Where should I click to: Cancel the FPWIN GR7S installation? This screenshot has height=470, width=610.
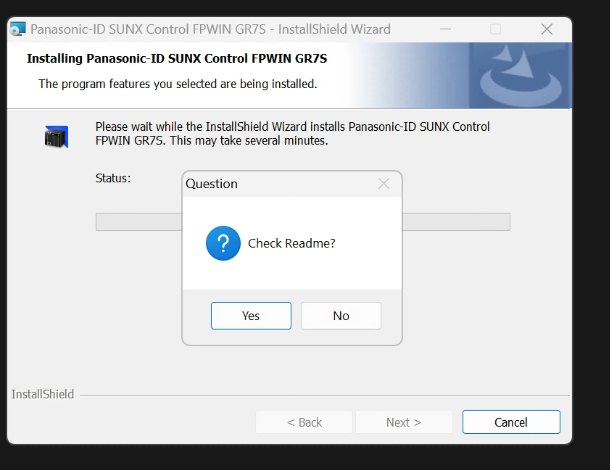tap(511, 422)
